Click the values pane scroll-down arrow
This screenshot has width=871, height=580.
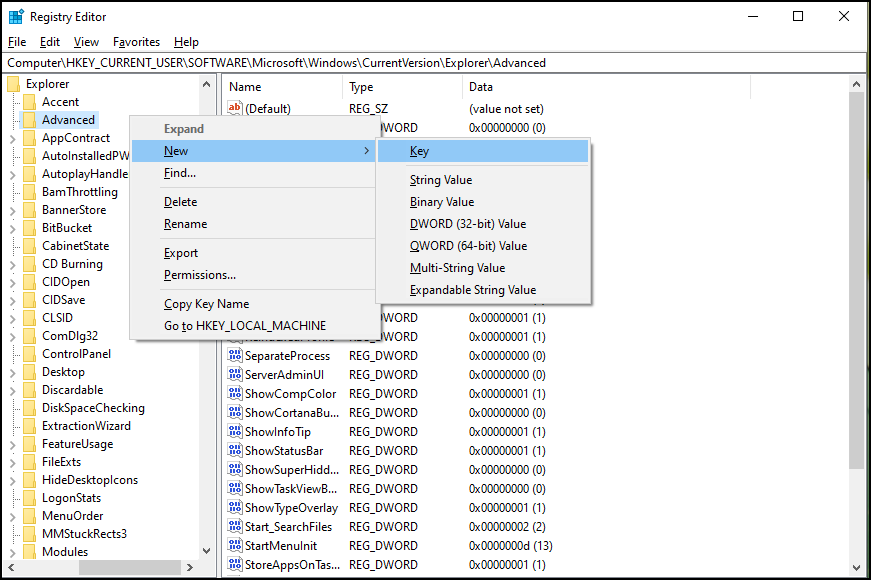(x=856, y=568)
